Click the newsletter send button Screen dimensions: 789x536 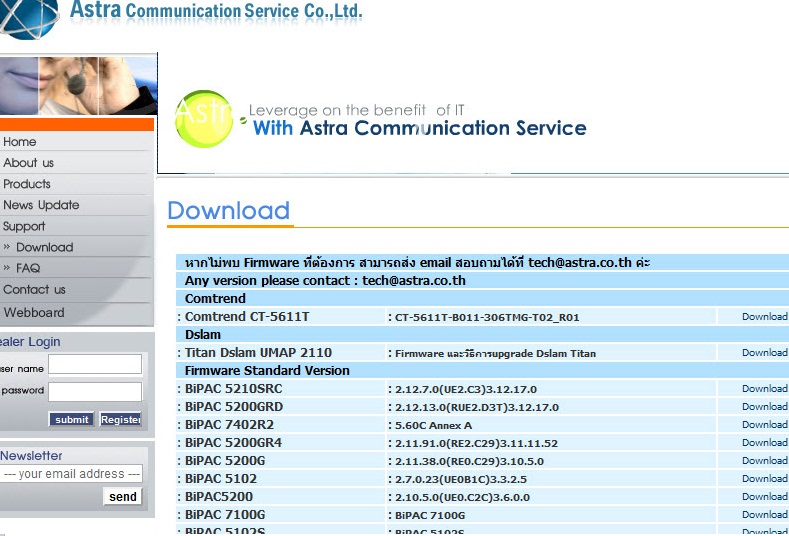coord(123,497)
